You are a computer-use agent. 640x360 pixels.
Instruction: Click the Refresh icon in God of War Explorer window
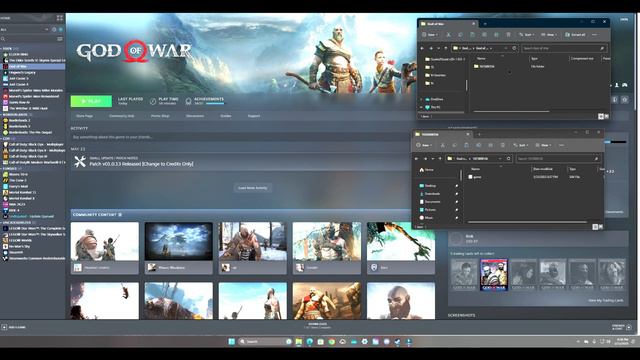click(x=514, y=48)
